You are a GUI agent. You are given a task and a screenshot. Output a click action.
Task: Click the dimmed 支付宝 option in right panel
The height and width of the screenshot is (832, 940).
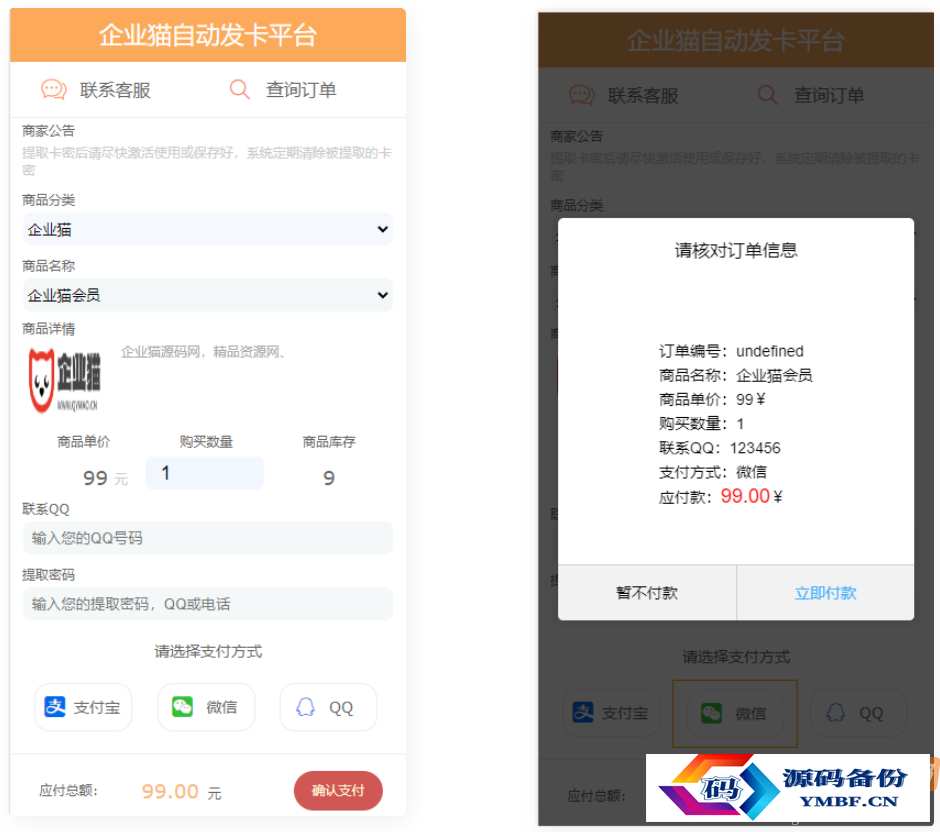611,713
